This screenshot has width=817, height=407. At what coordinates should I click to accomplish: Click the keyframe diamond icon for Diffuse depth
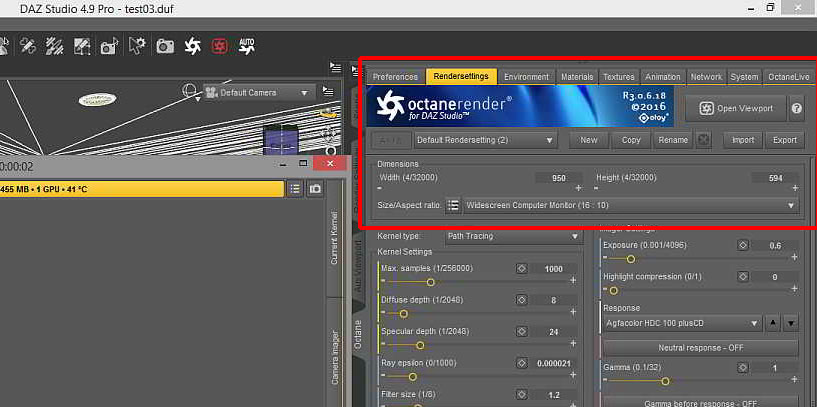[x=521, y=300]
